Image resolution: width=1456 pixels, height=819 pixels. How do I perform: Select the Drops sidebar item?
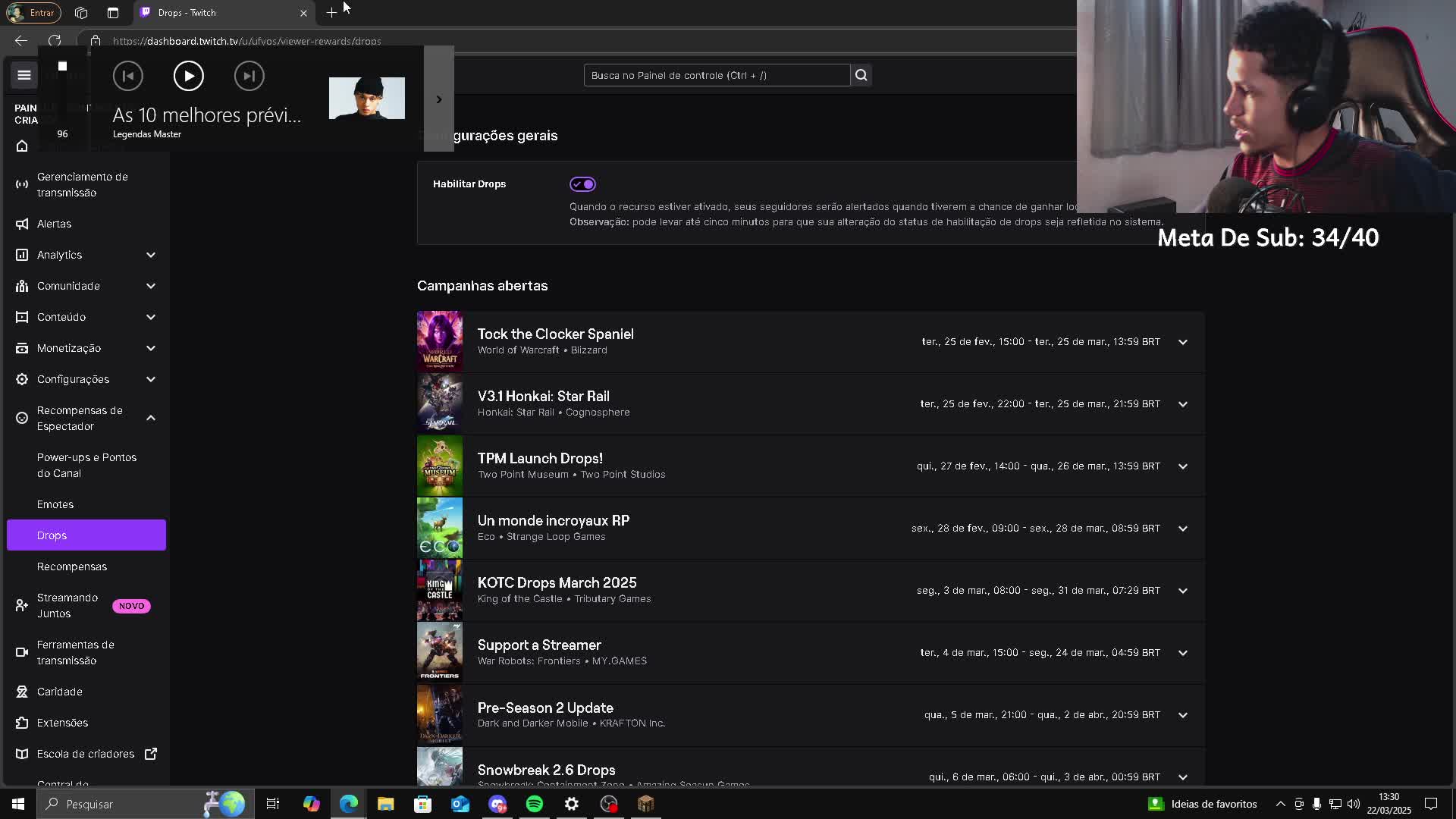tap(86, 535)
